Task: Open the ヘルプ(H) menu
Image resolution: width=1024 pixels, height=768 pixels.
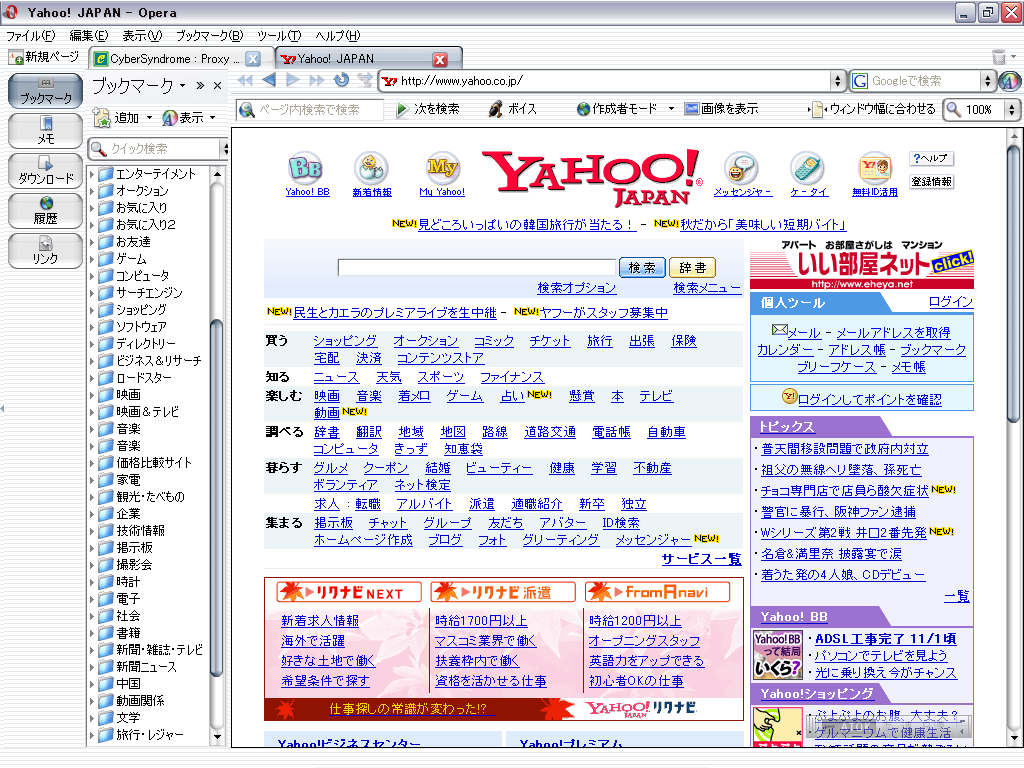Action: [x=338, y=36]
